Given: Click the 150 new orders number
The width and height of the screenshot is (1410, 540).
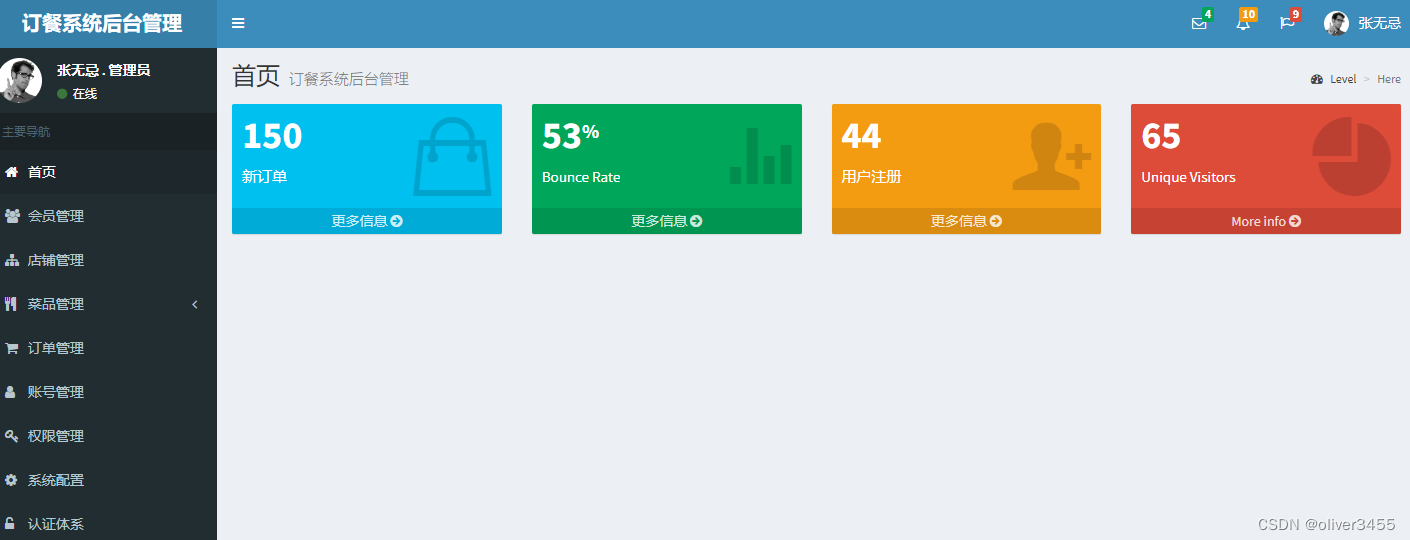Looking at the screenshot, I should coord(272,136).
